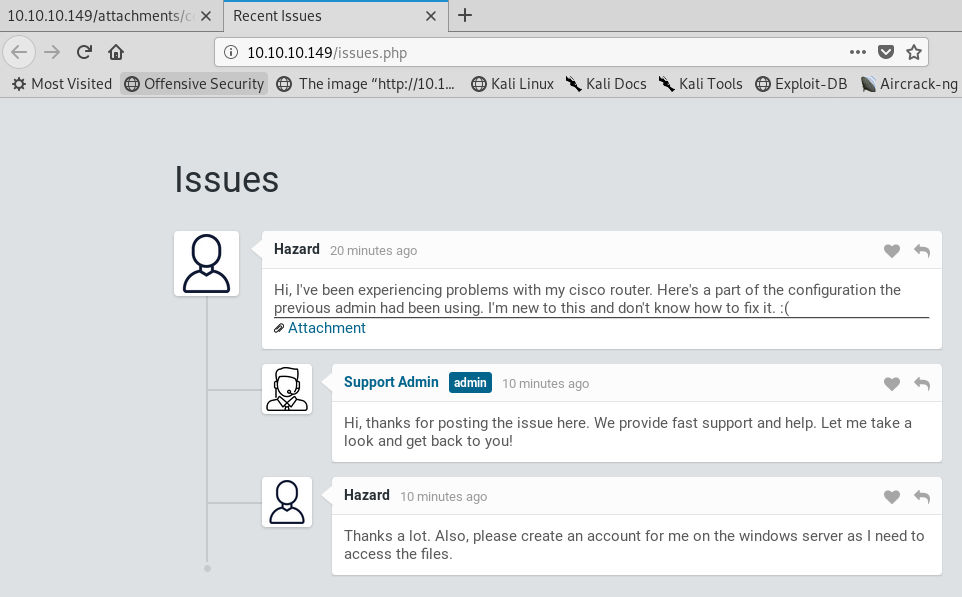Go to the browser home page icon
The image size is (962, 597).
coord(116,52)
